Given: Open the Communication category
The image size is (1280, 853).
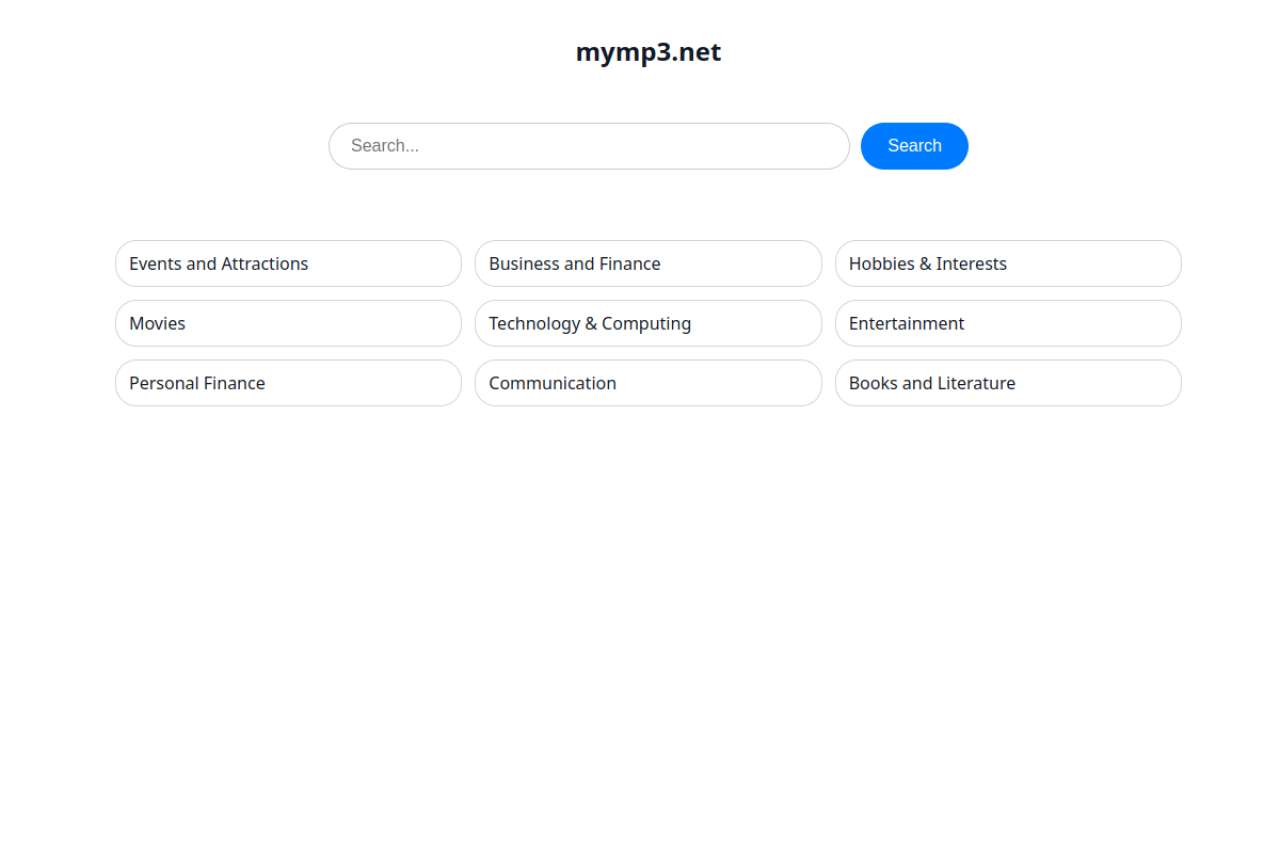Looking at the screenshot, I should 648,383.
